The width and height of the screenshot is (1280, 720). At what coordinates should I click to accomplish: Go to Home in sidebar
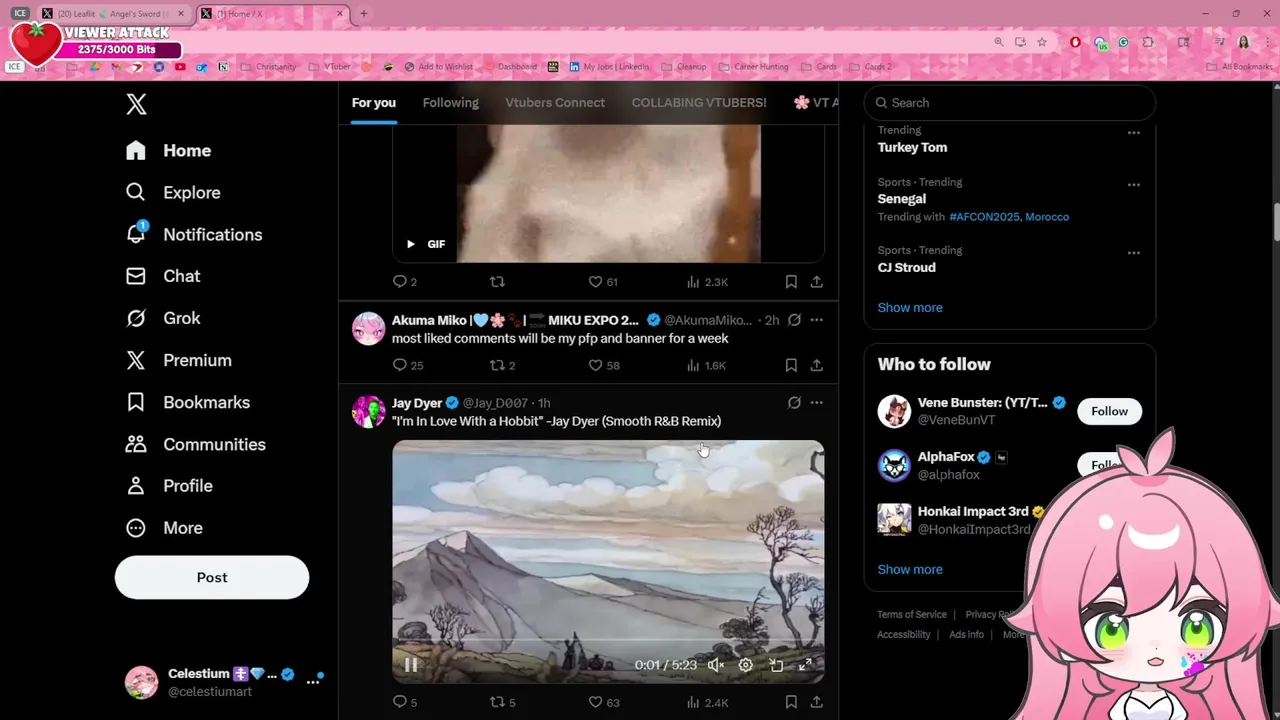tap(168, 150)
